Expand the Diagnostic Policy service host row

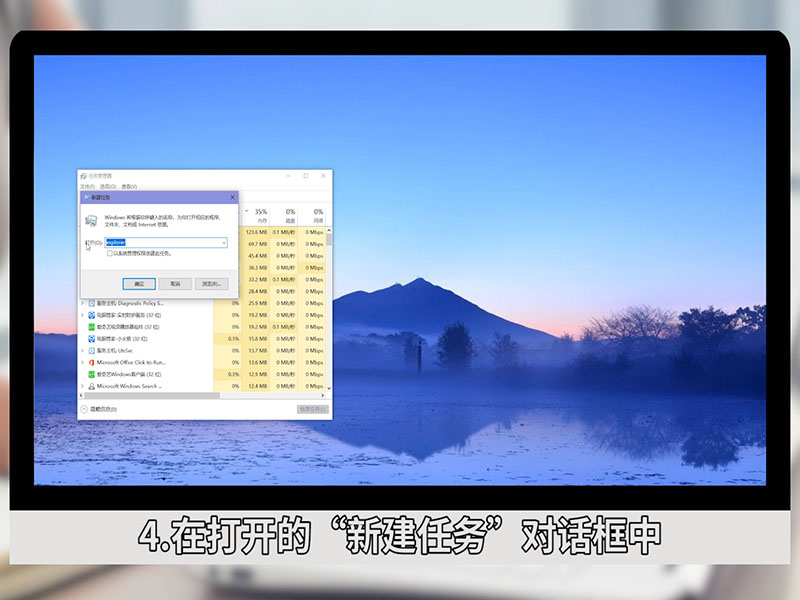(83, 303)
